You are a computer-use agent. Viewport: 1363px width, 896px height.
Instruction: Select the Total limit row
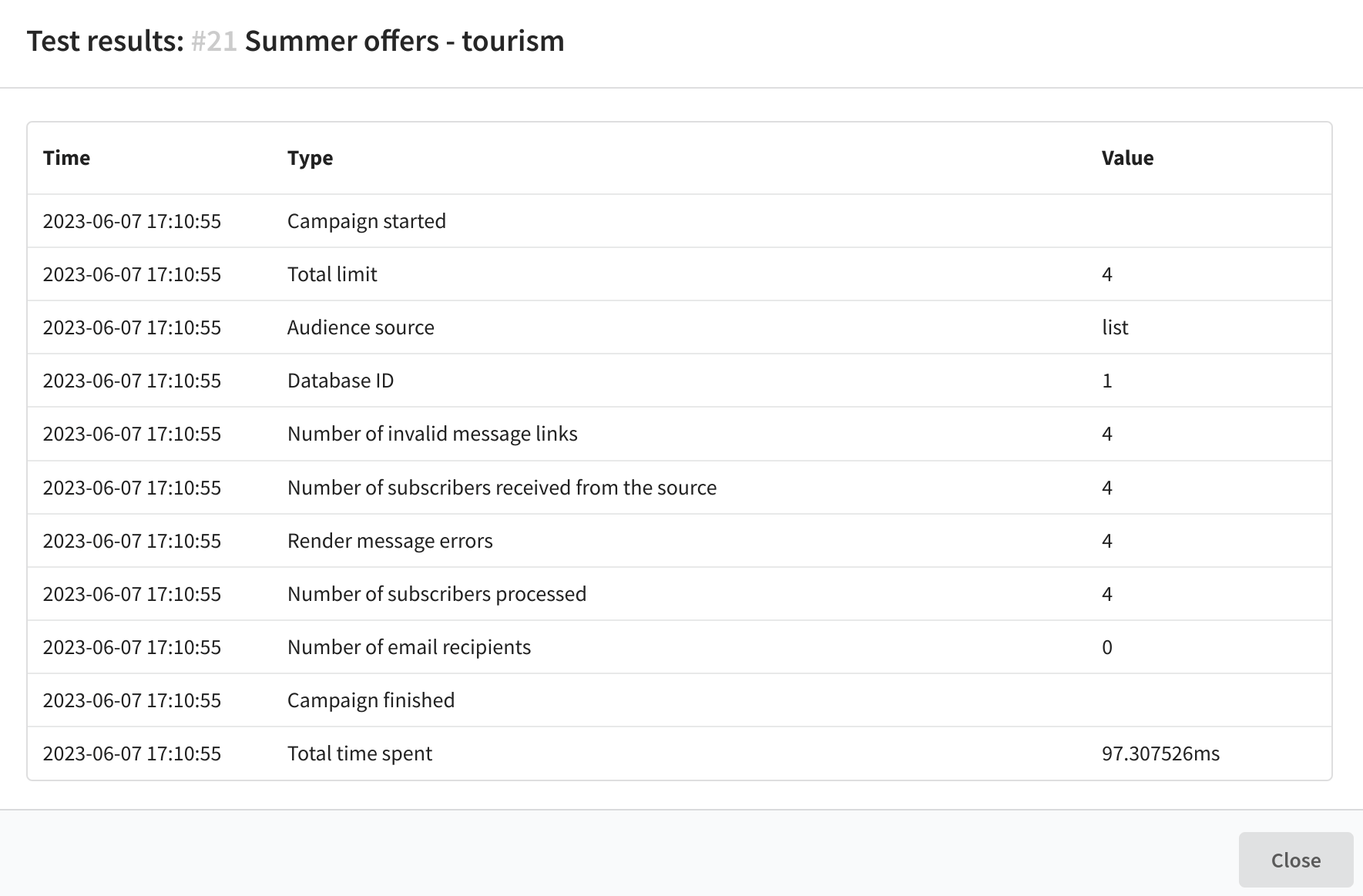332,274
